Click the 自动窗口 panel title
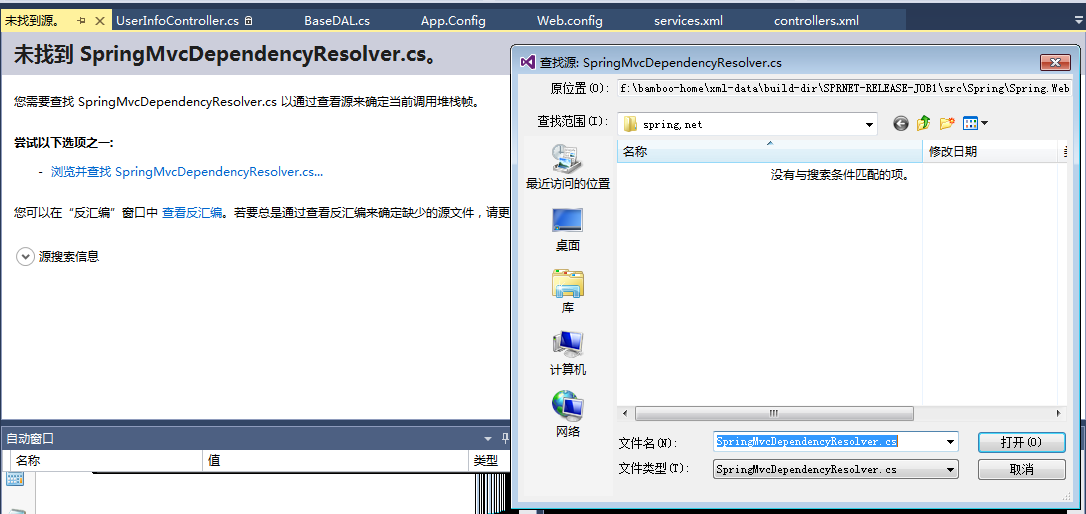Screen dimensions: 1086x514 [x=30, y=438]
